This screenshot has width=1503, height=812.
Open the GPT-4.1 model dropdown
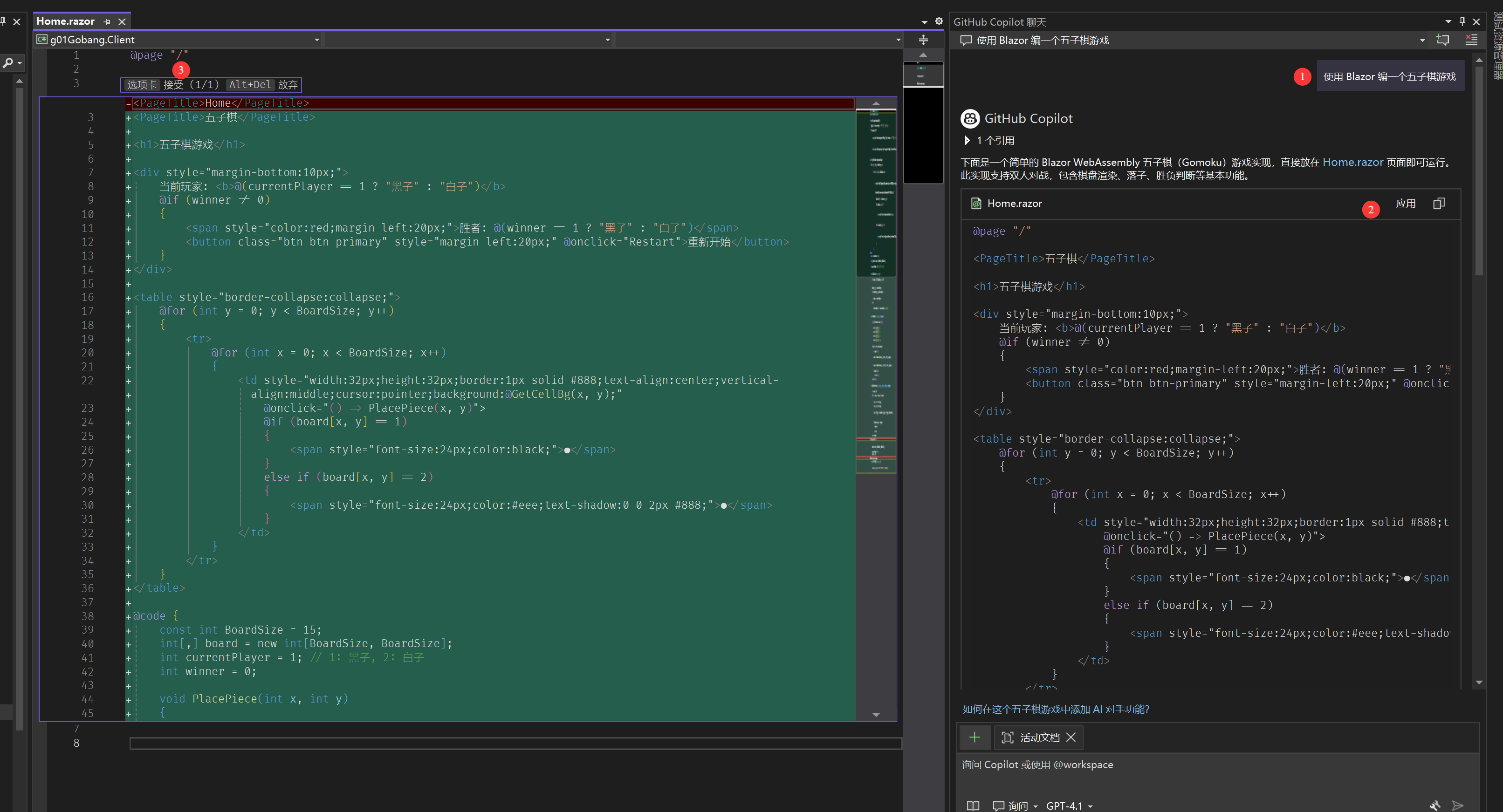click(x=1069, y=805)
